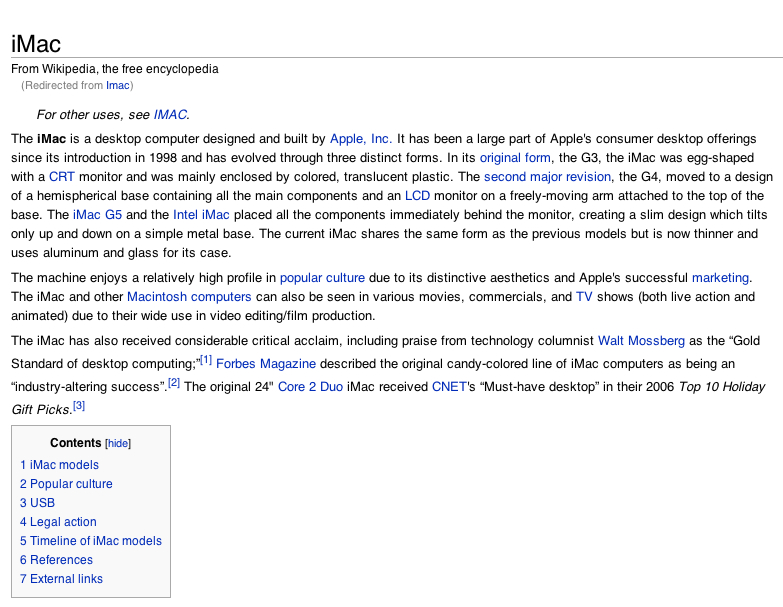Visit the CNET link
The width and height of the screenshot is (783, 607).
coord(449,387)
